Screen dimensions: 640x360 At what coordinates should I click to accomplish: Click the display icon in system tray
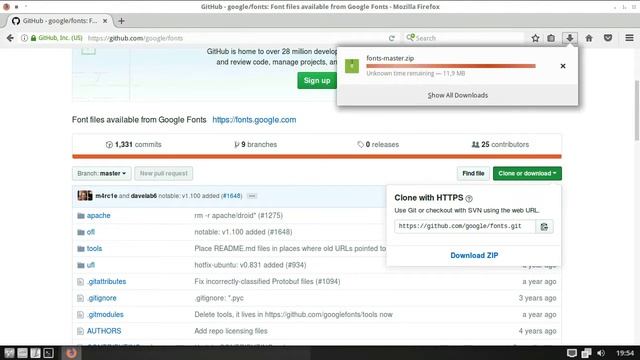(571, 353)
